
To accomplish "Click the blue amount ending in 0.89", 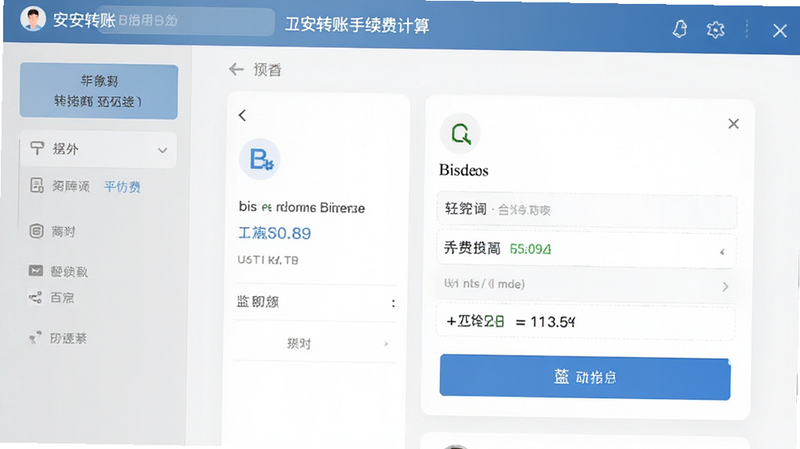I will tap(274, 233).
